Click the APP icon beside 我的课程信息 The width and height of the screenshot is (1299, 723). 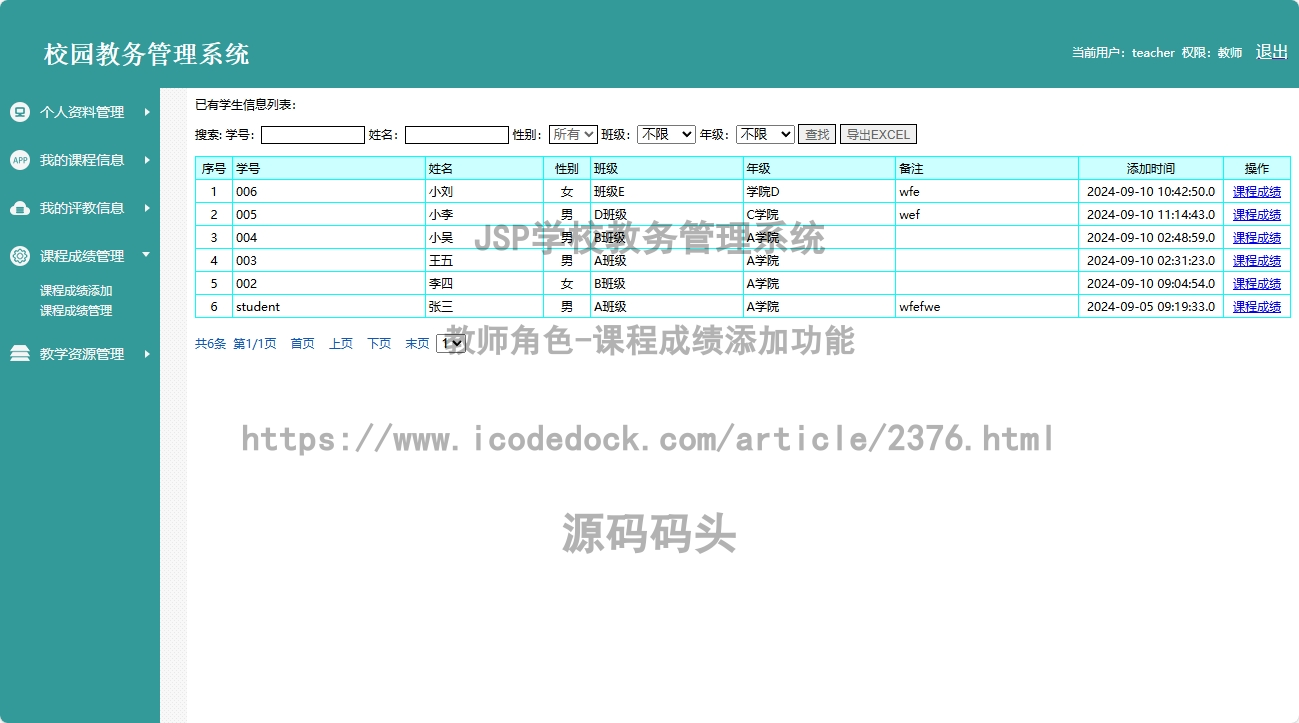pyautogui.click(x=20, y=160)
